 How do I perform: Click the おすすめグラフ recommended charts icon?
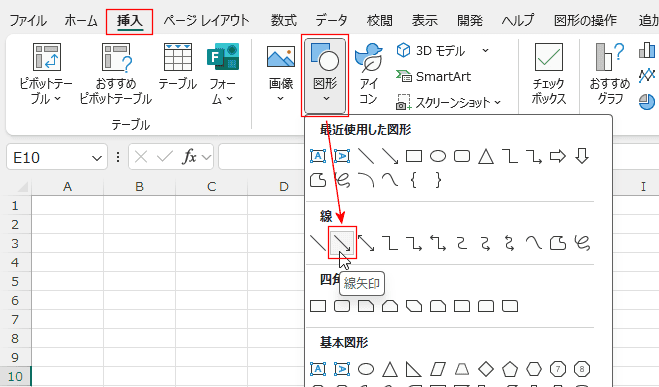(609, 73)
